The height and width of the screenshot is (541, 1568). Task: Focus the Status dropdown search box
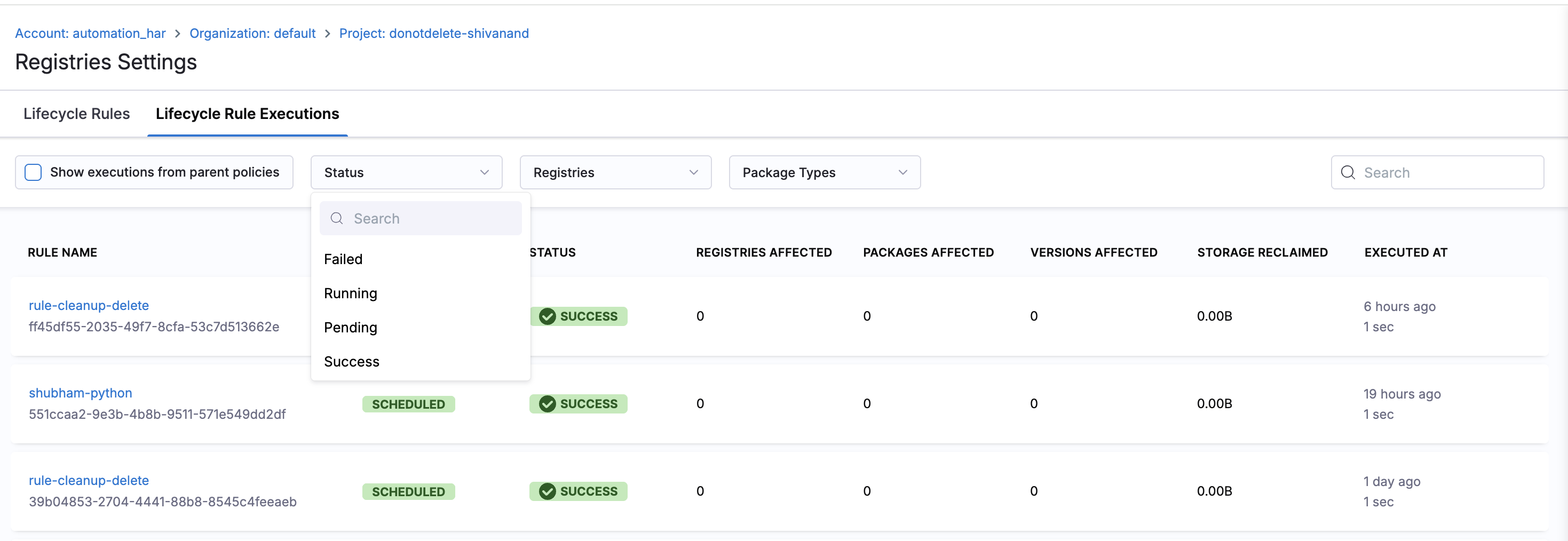(x=420, y=218)
